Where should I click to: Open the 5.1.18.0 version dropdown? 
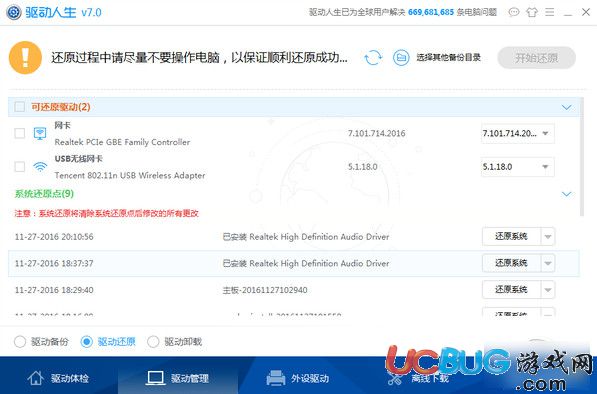click(517, 167)
